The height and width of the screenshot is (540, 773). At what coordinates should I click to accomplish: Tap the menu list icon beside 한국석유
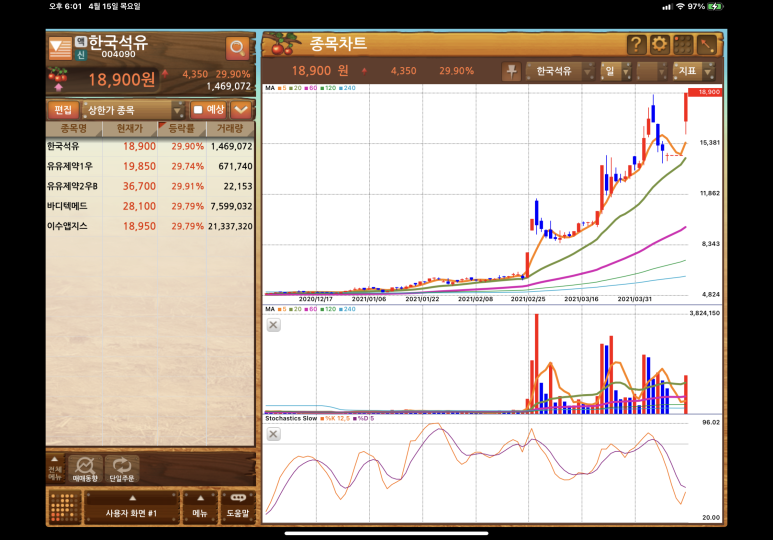[61, 49]
